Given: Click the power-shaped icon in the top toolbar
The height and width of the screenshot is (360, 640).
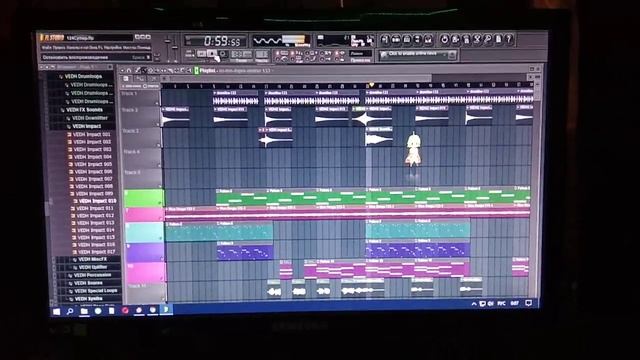Looking at the screenshot, I should [444, 39].
